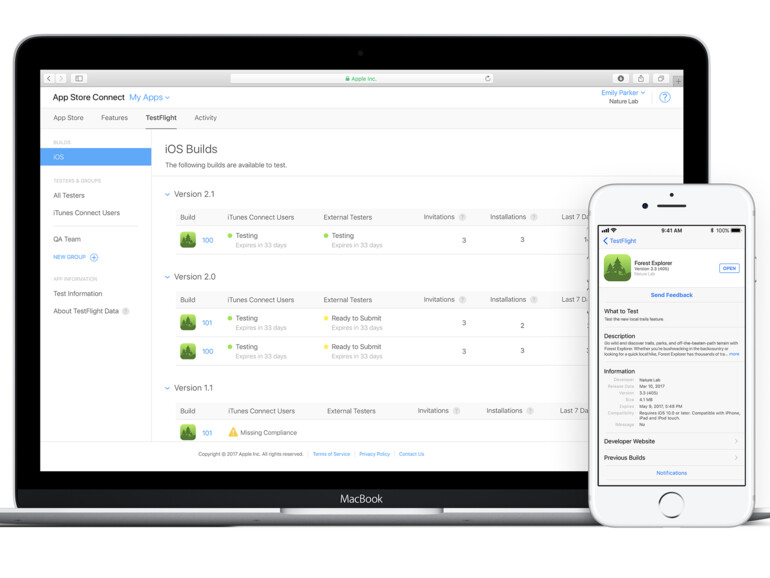
Task: Click Missing Compliance warning triangle
Action: [233, 432]
